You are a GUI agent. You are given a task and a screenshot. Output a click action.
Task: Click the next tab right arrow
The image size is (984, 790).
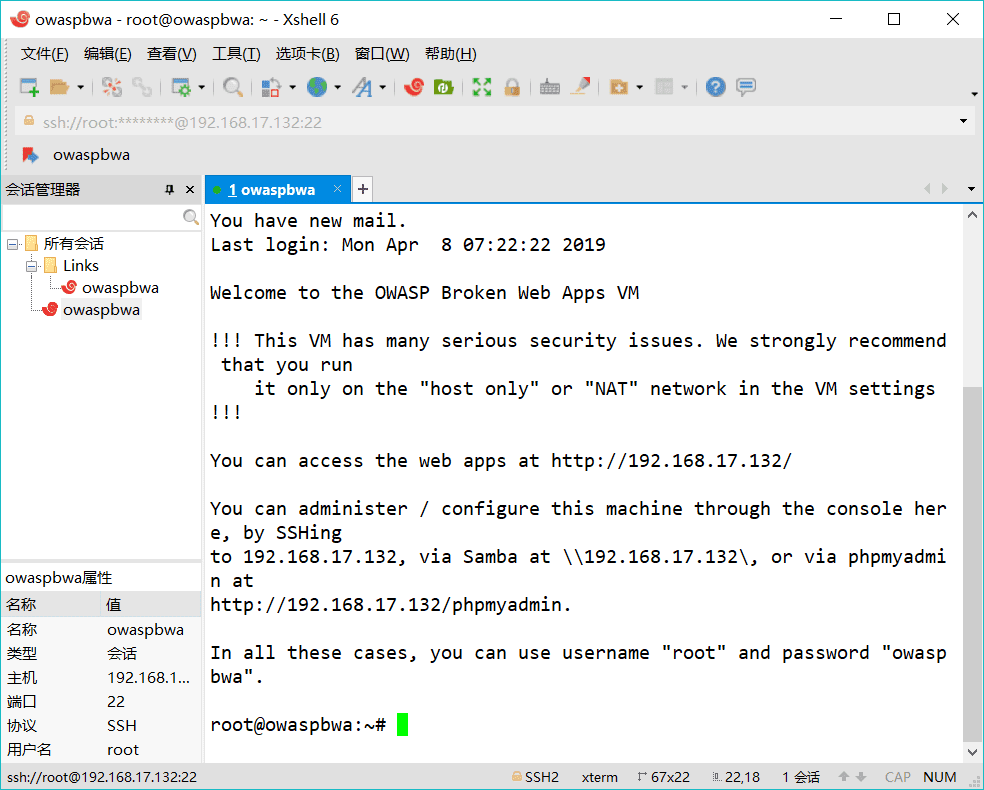point(944,189)
